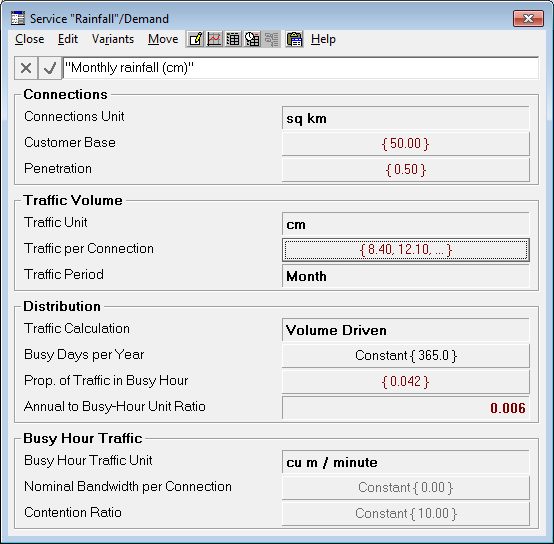Click the greyed-out tree list toolbar icon

point(271,39)
